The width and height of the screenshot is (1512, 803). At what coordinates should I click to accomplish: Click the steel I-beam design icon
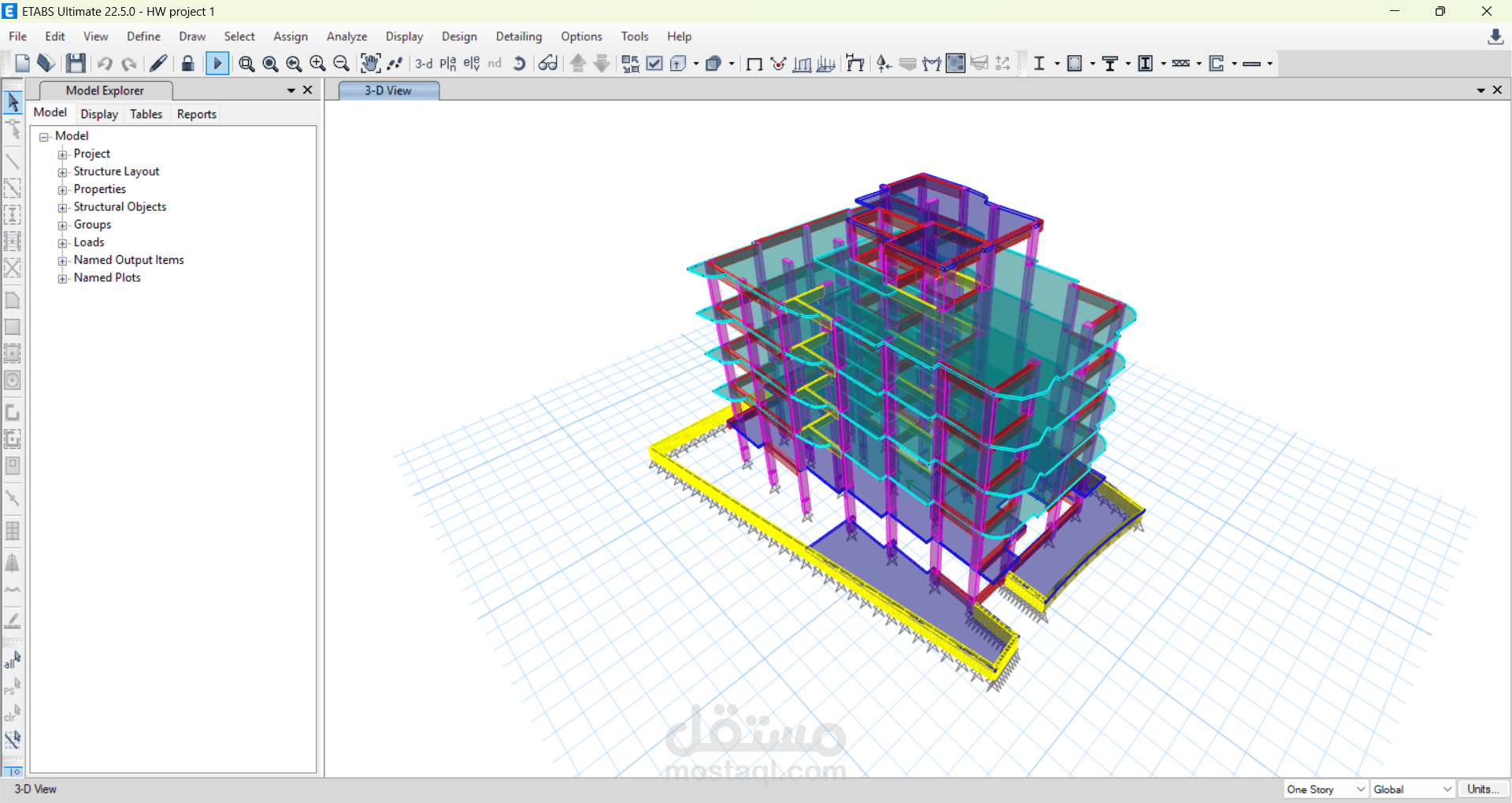pyautogui.click(x=1039, y=64)
